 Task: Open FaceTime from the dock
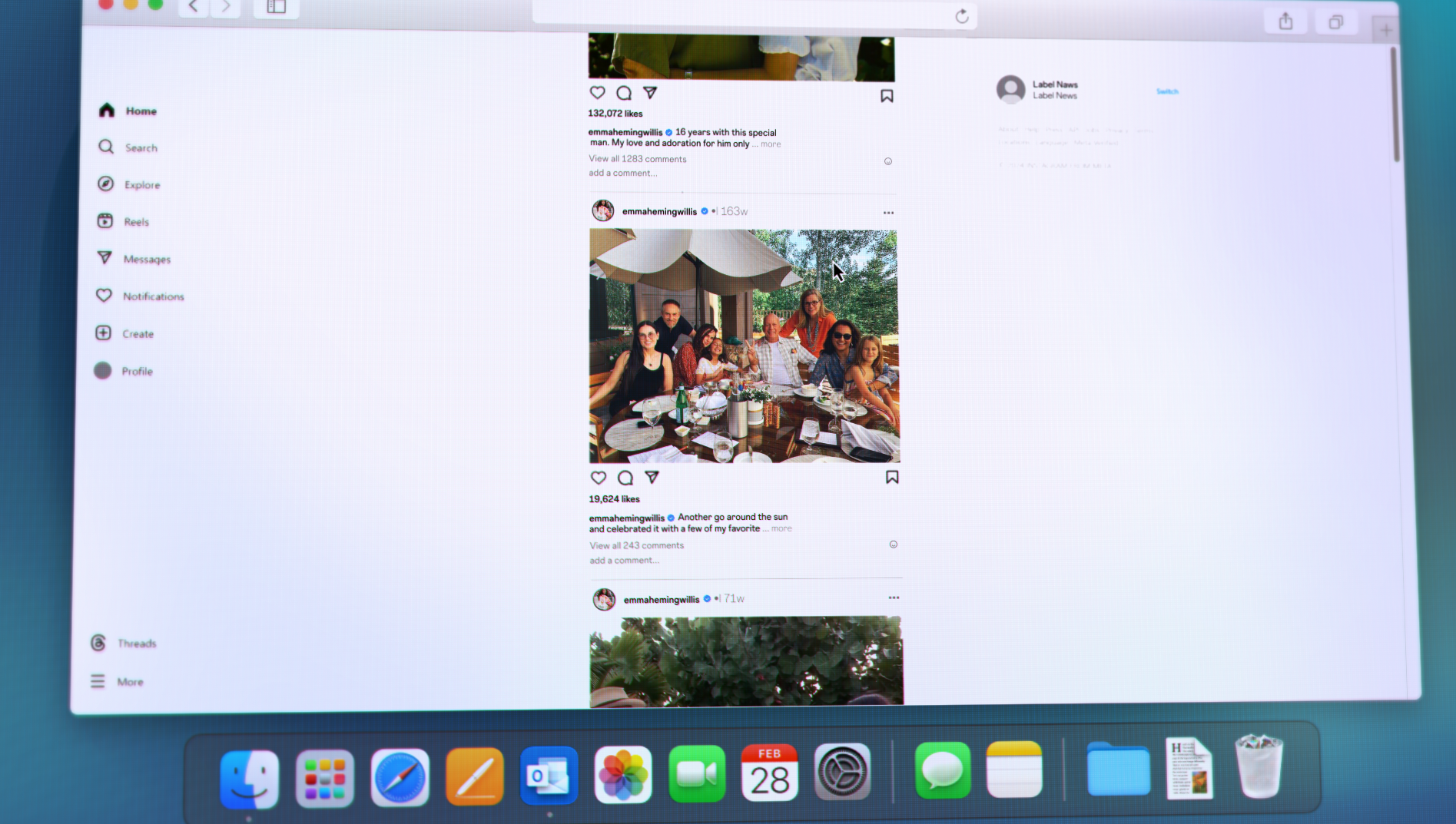coord(697,774)
